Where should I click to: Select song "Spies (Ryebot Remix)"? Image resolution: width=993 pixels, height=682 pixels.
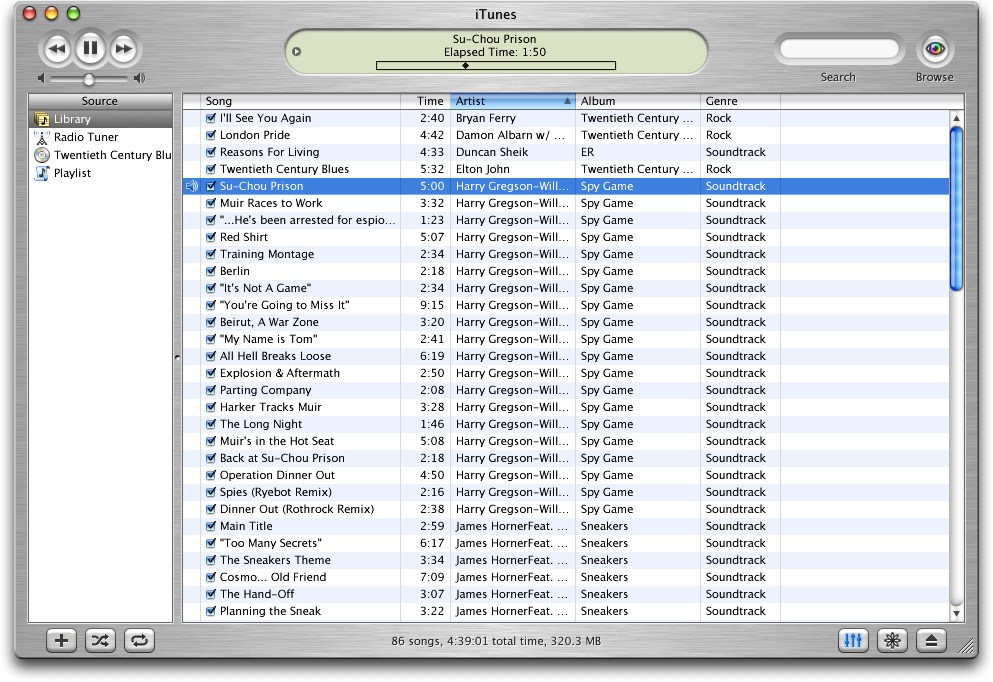275,492
